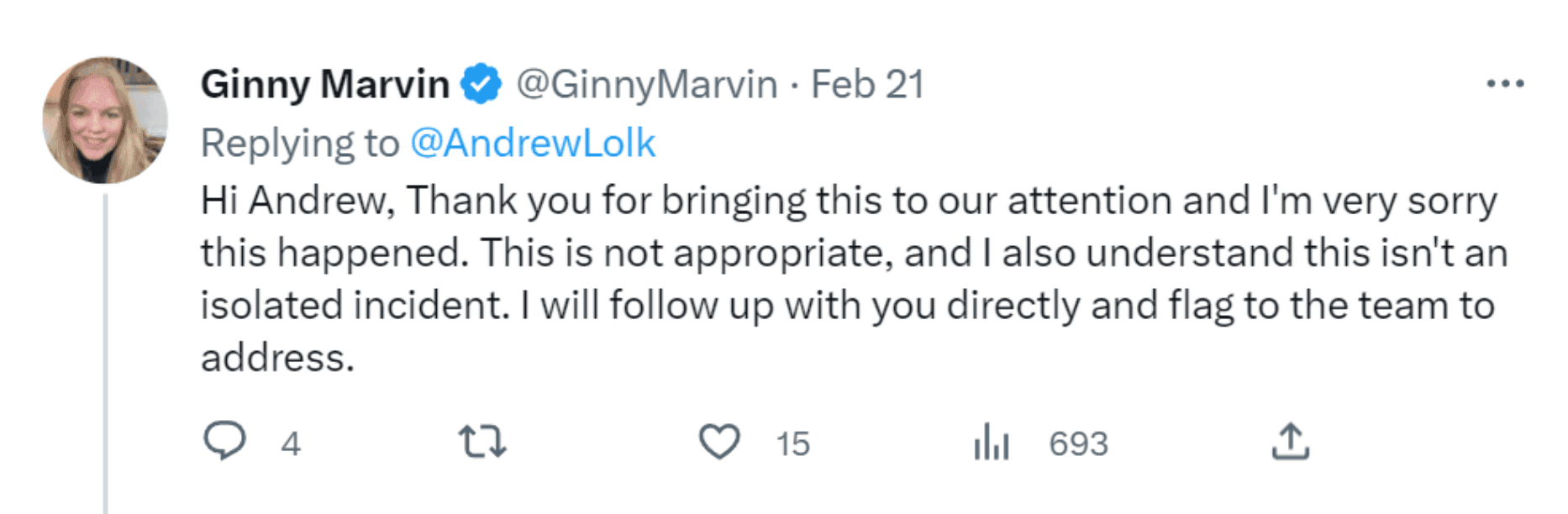This screenshot has width=1568, height=514.
Task: Open Ginny Marvin's profile picture
Action: [105, 120]
